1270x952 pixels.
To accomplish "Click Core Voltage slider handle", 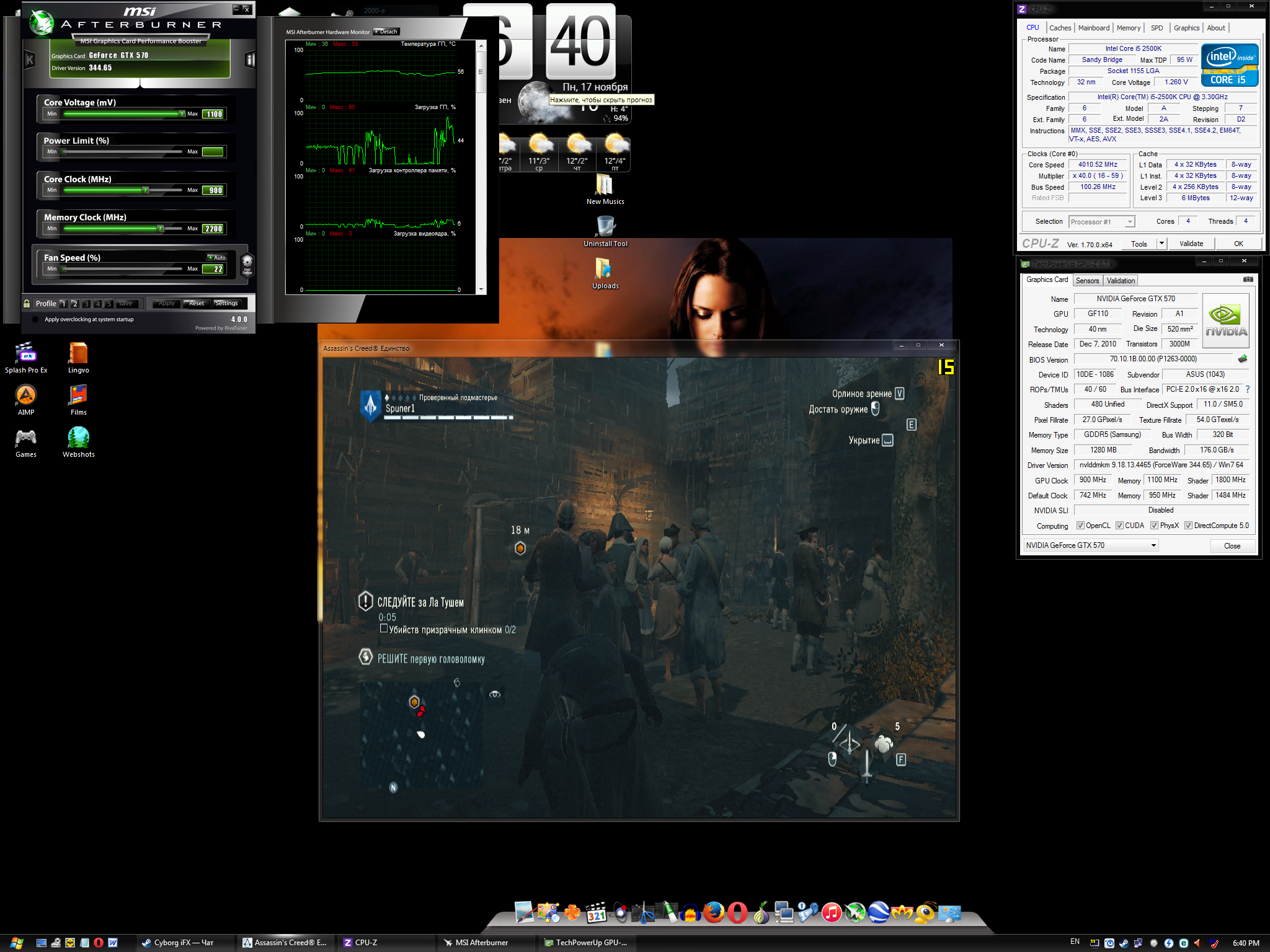I will pyautogui.click(x=182, y=114).
